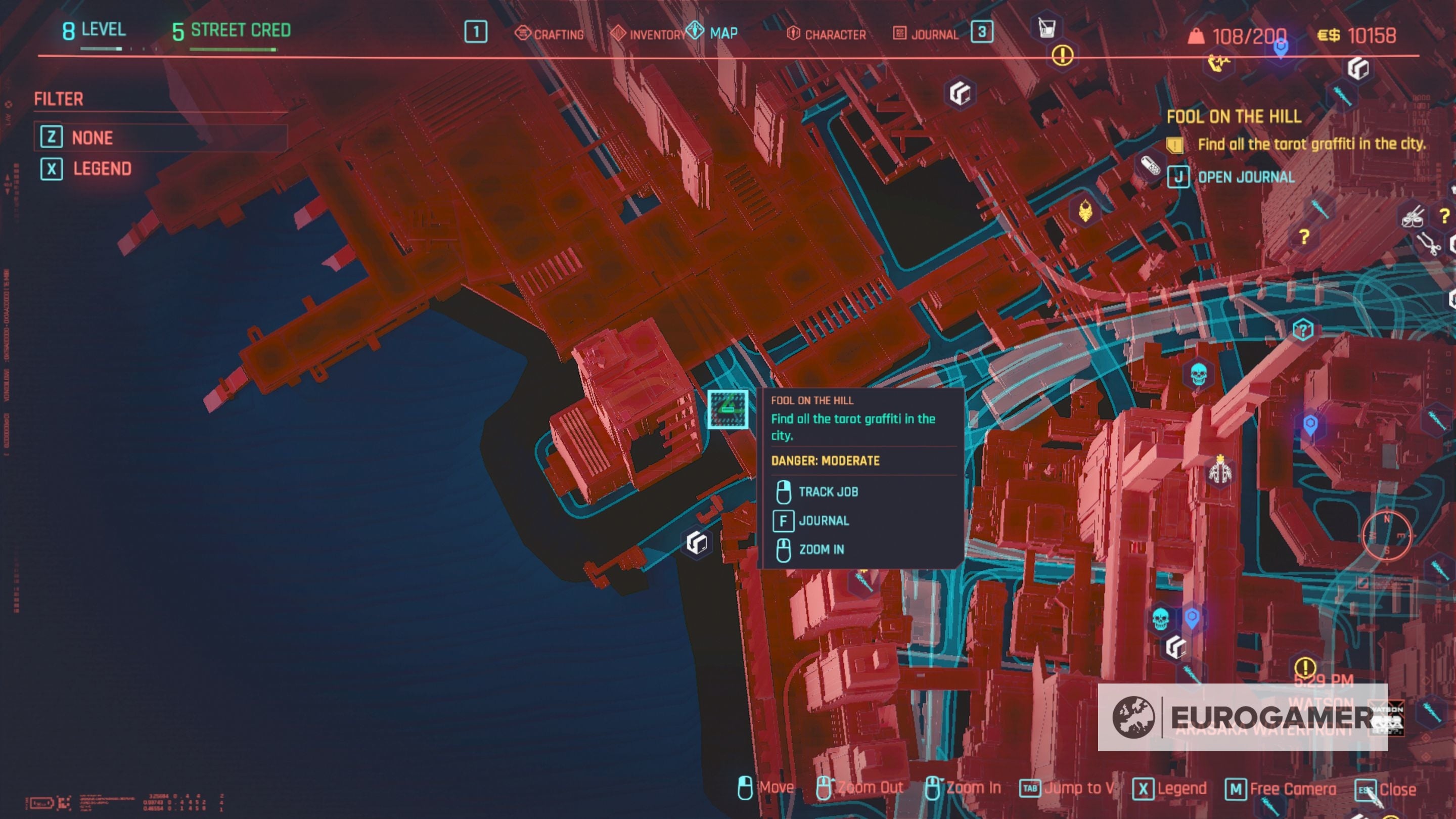Click fast travel point left of quest title
The image size is (1456, 819).
pos(959,93)
